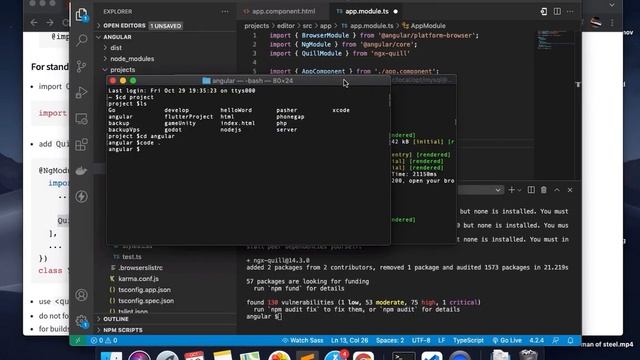Click the editor minimap
The height and width of the screenshot is (360, 640).
(x=556, y=39)
